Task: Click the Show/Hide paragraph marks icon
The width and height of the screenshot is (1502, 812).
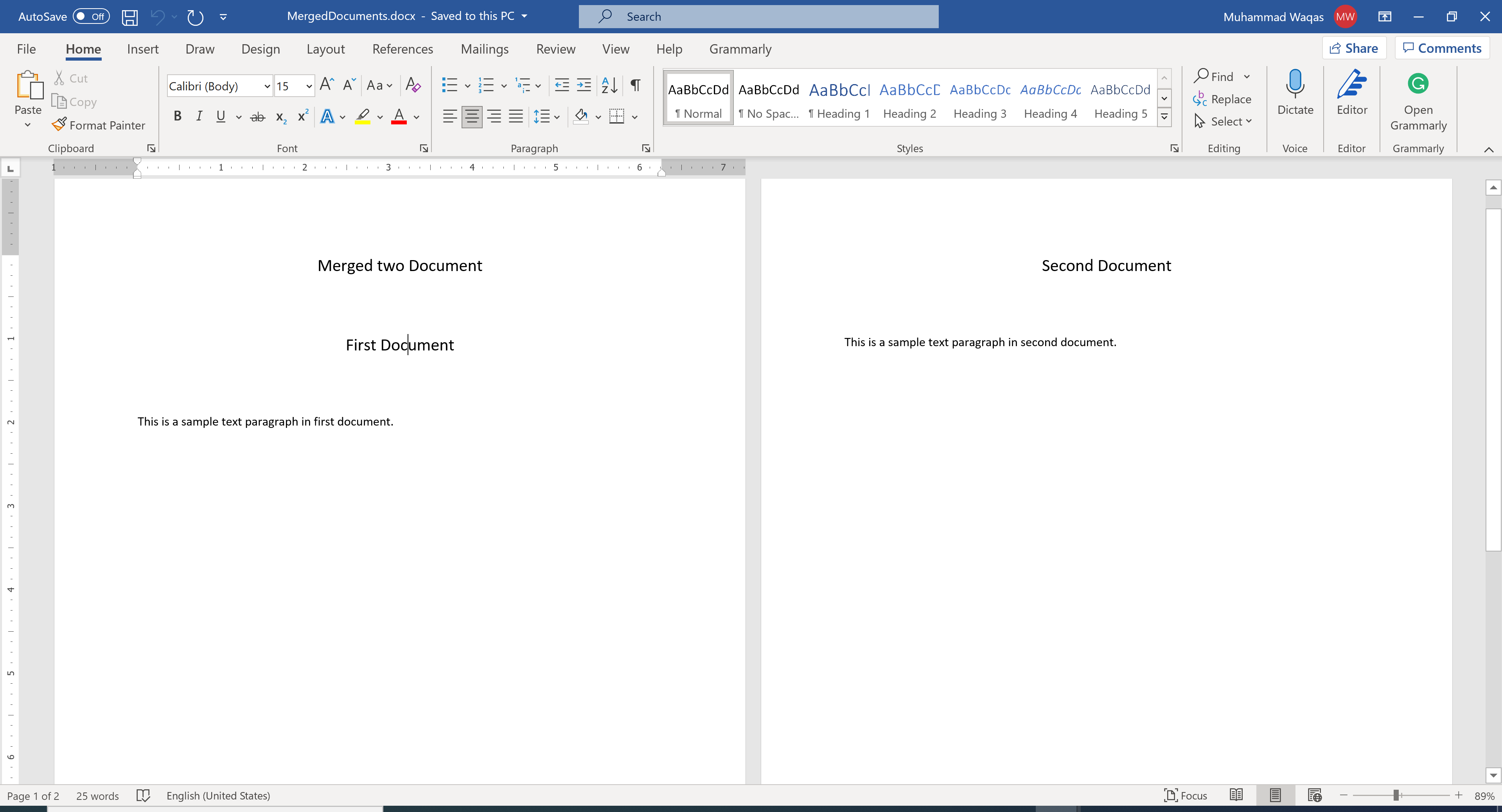Action: click(x=636, y=85)
